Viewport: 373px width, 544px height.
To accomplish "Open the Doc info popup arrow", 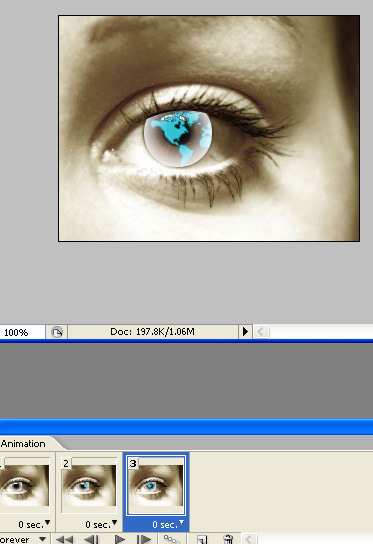I will tap(245, 332).
